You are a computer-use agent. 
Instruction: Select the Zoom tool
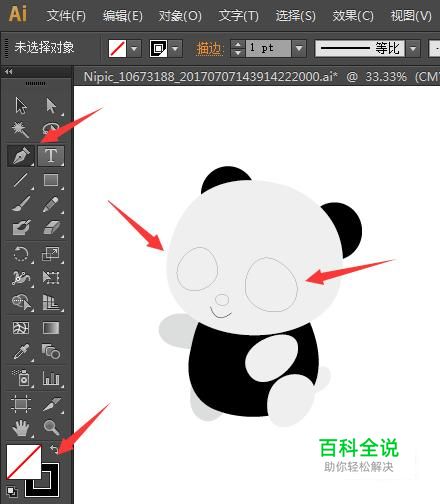click(x=51, y=427)
